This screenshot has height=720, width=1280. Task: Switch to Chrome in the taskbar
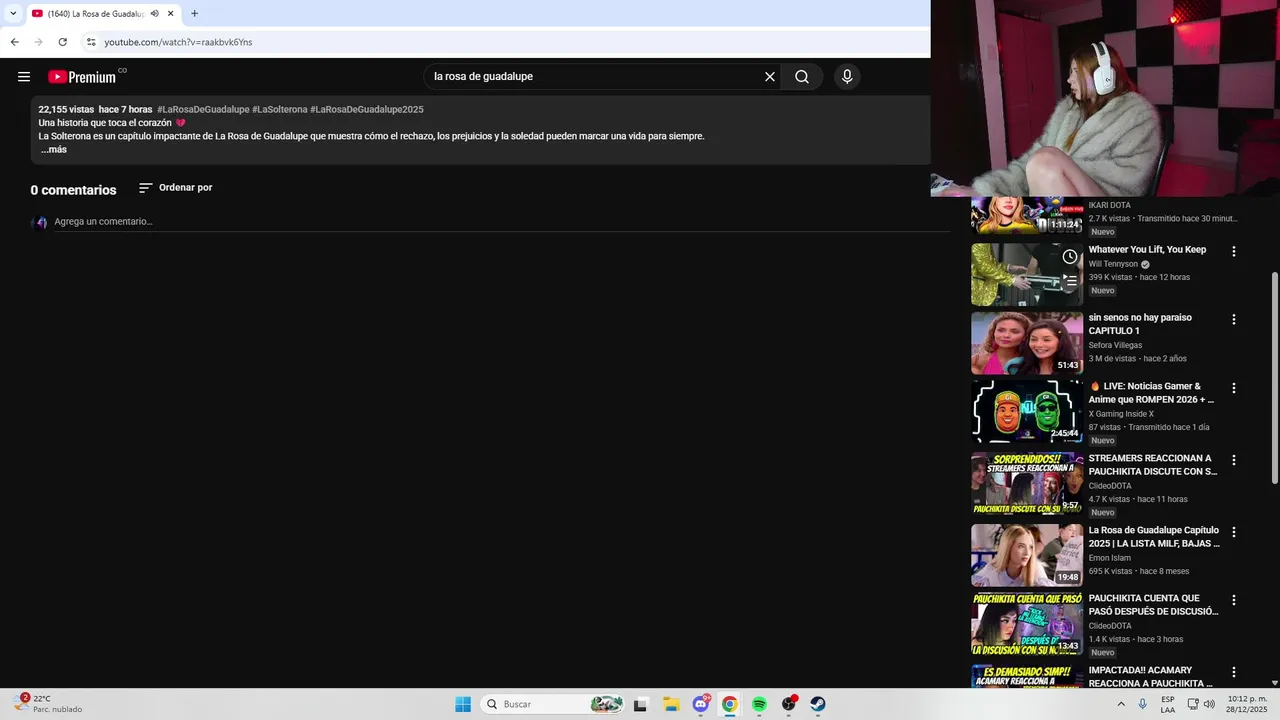[x=730, y=704]
